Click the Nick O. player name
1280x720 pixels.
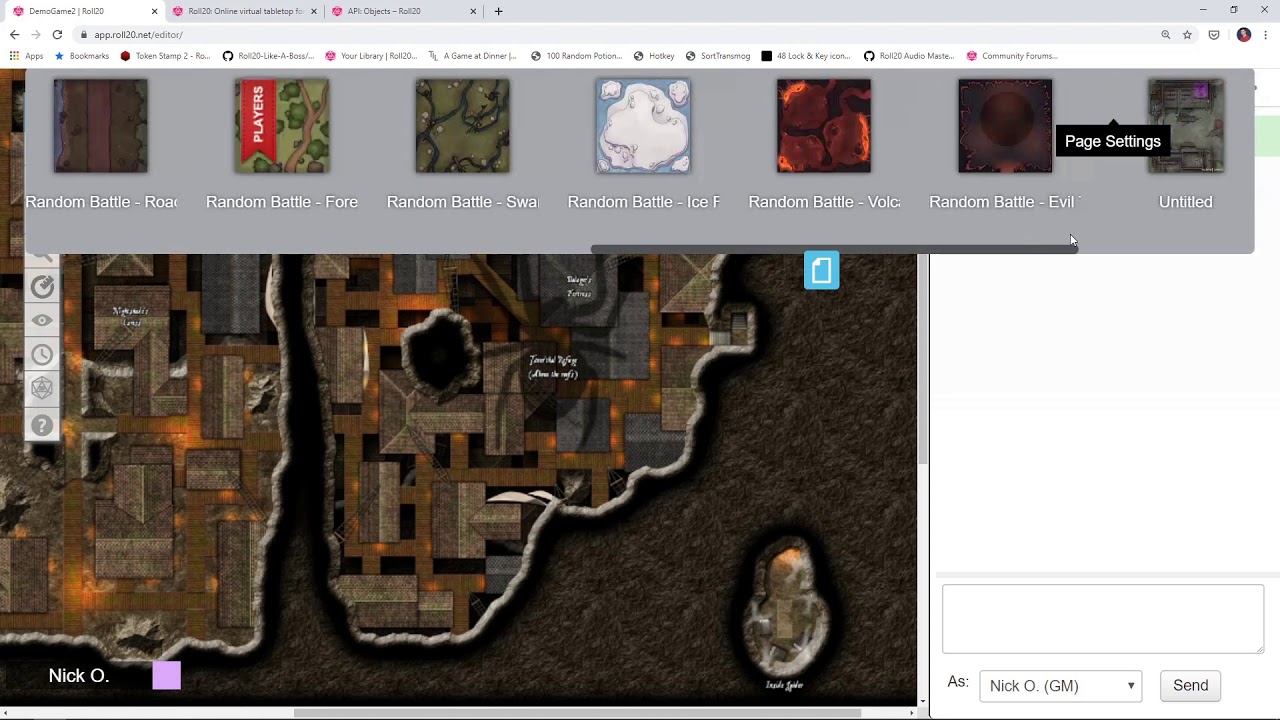[x=79, y=676]
